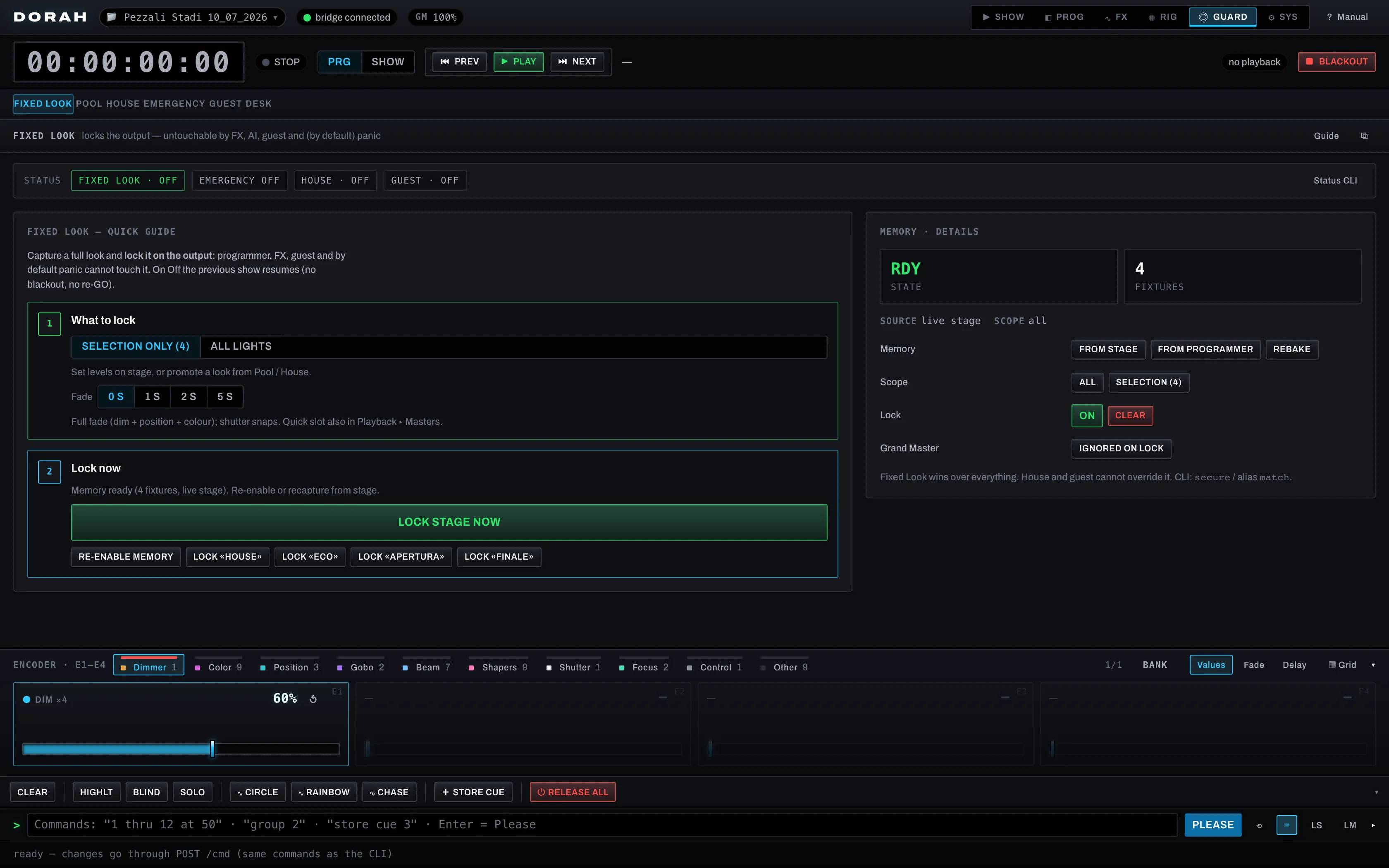Open the Pezzali Stadi show file dropdown
Viewport: 1389px width, 868px height.
(x=193, y=17)
